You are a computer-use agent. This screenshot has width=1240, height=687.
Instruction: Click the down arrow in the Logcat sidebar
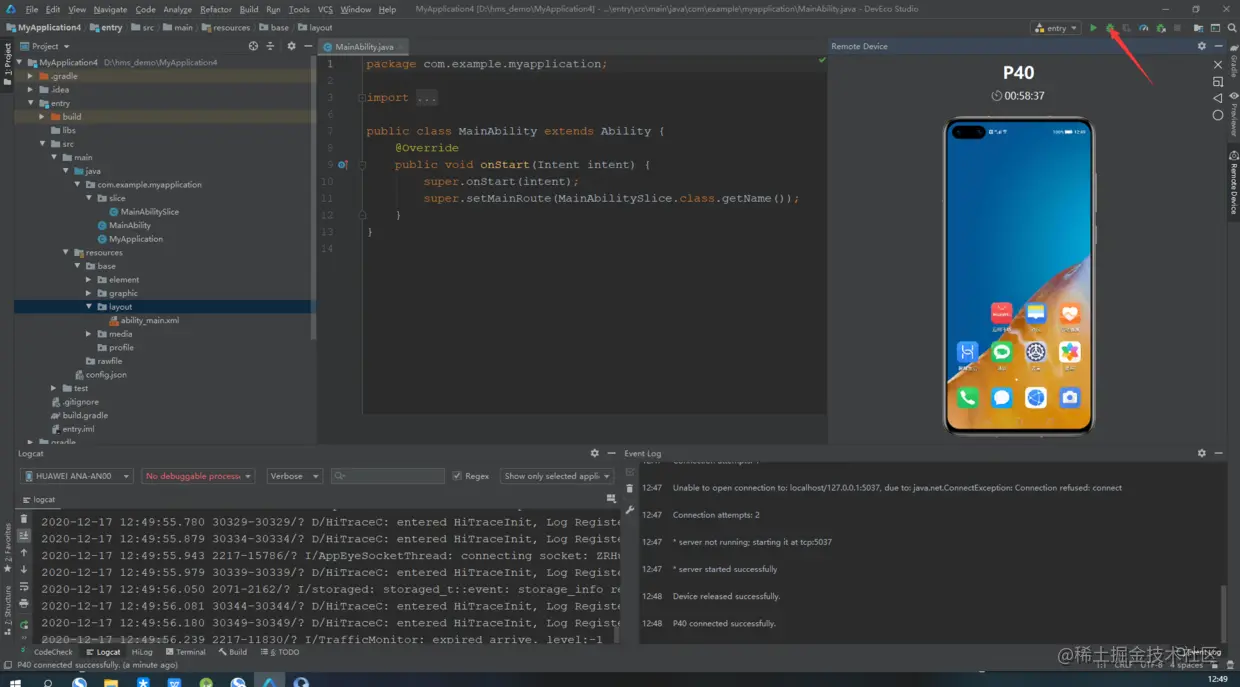click(x=24, y=570)
